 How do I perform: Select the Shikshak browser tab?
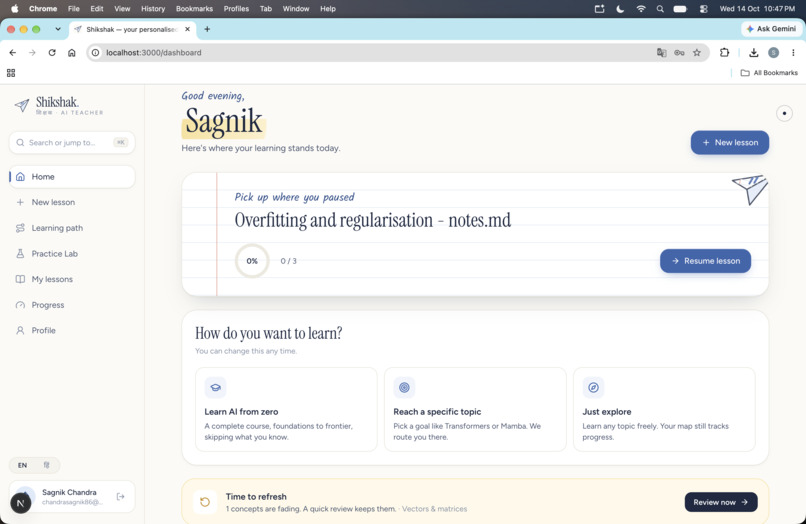[x=133, y=29]
